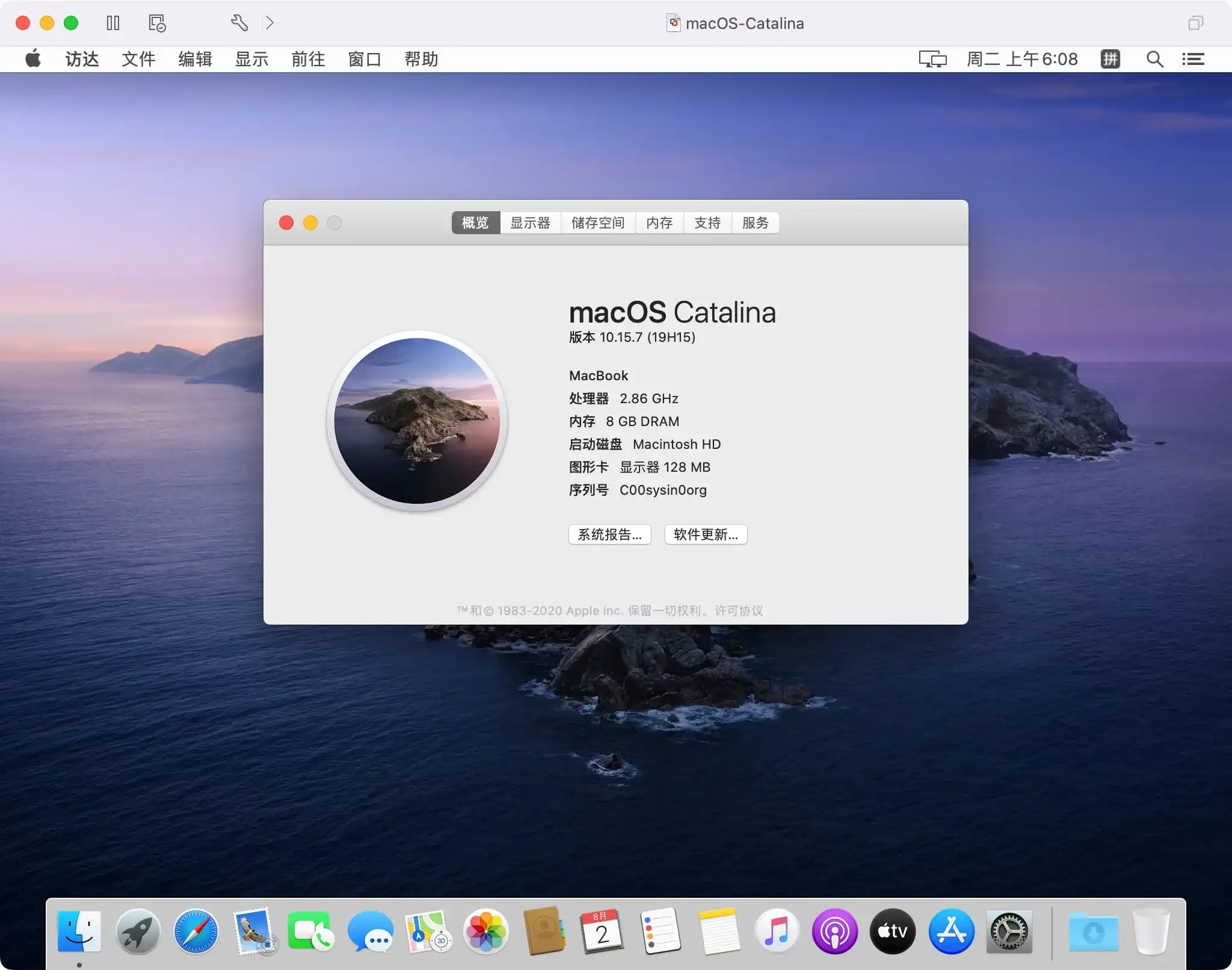Click the 处理器 2.86 GHz text

[x=624, y=398]
